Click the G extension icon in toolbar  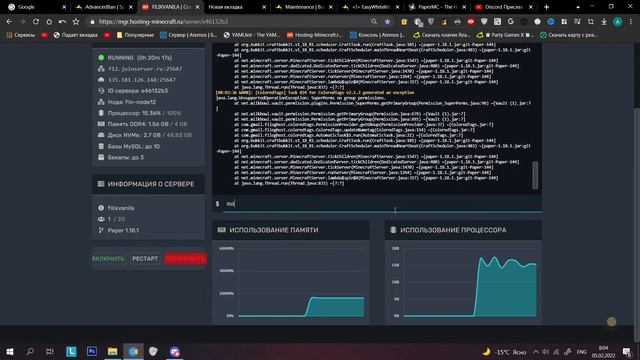(511, 22)
